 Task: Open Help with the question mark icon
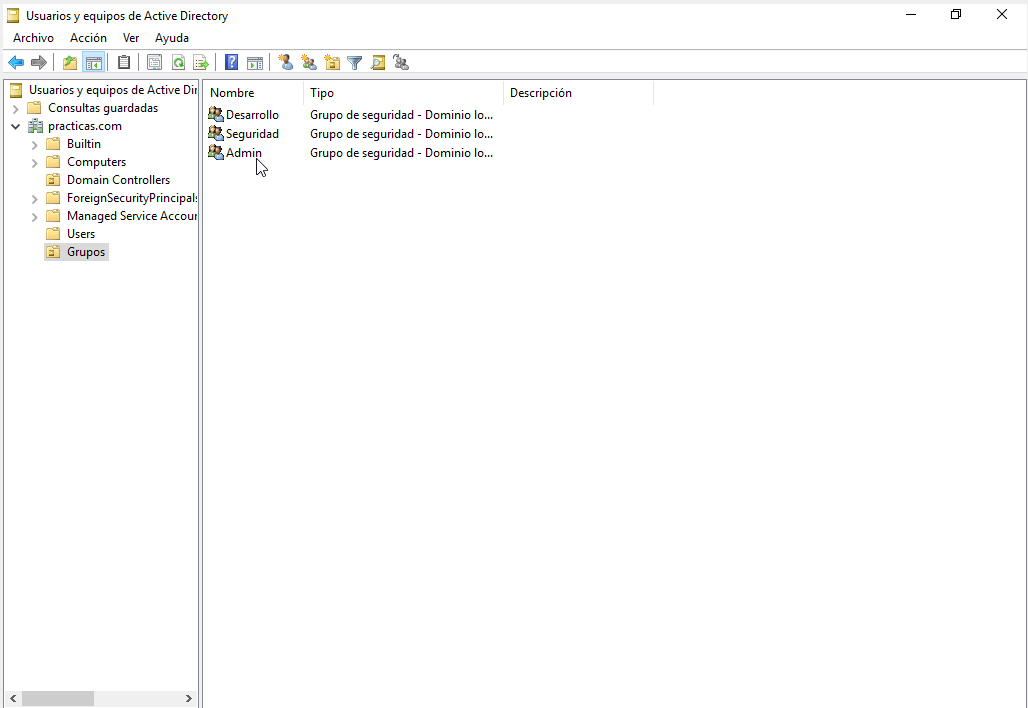pos(231,63)
